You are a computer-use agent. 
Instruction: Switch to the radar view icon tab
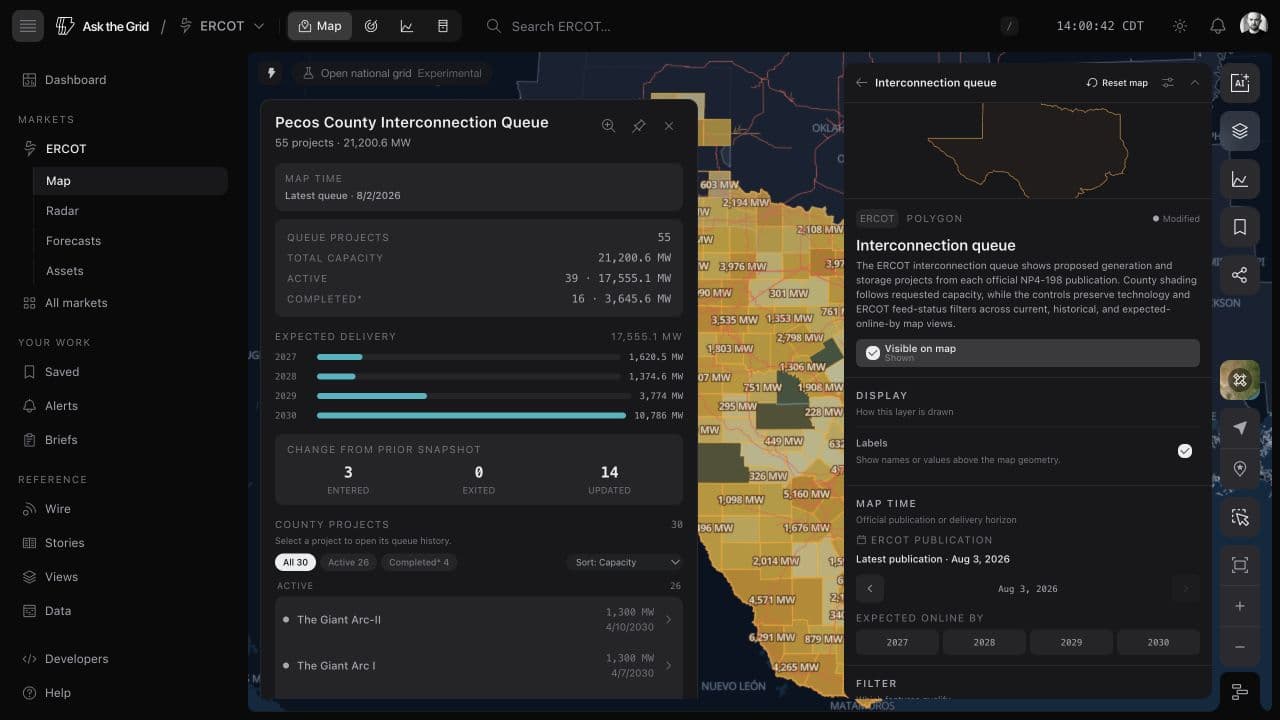click(x=371, y=26)
